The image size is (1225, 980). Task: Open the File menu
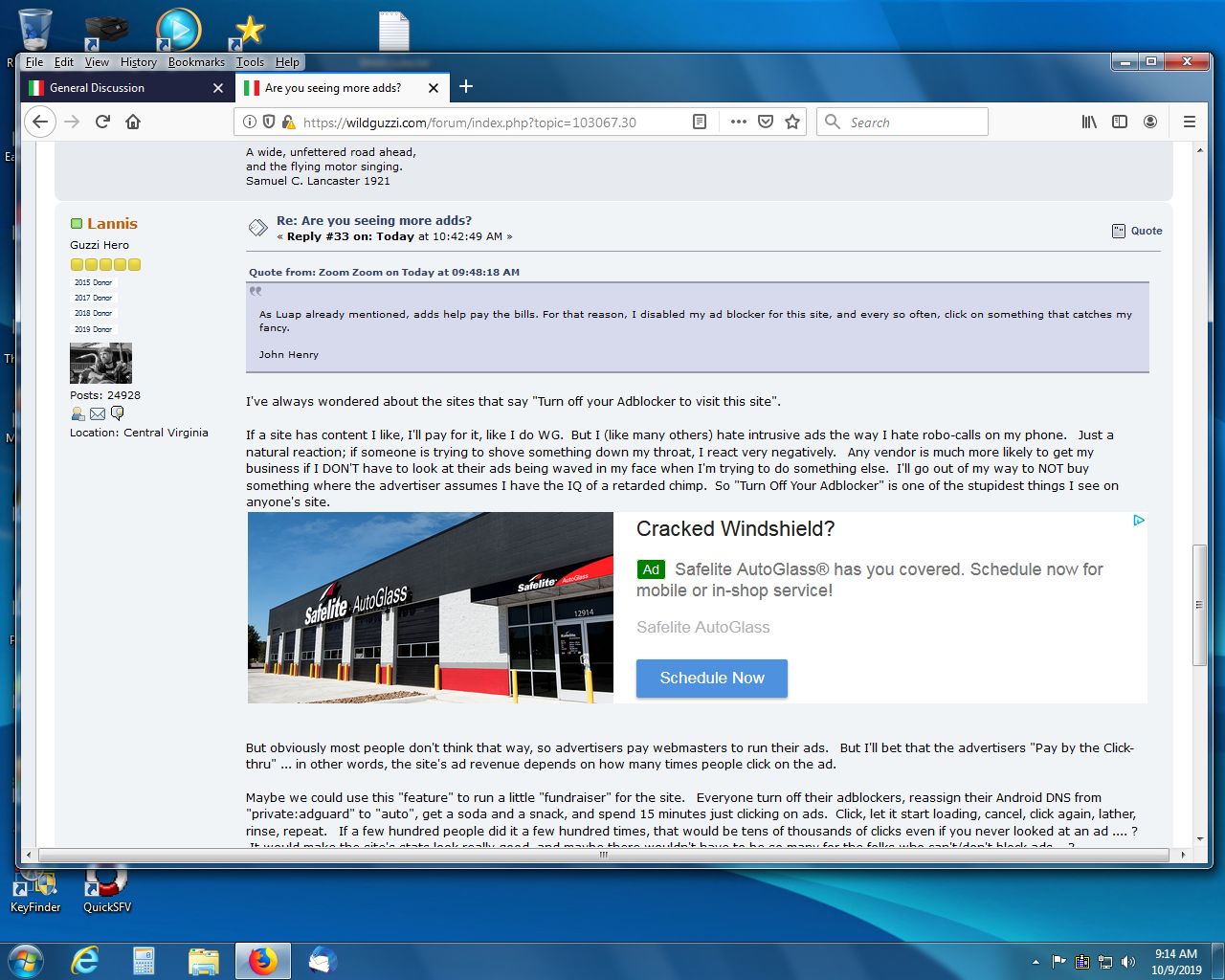[34, 62]
